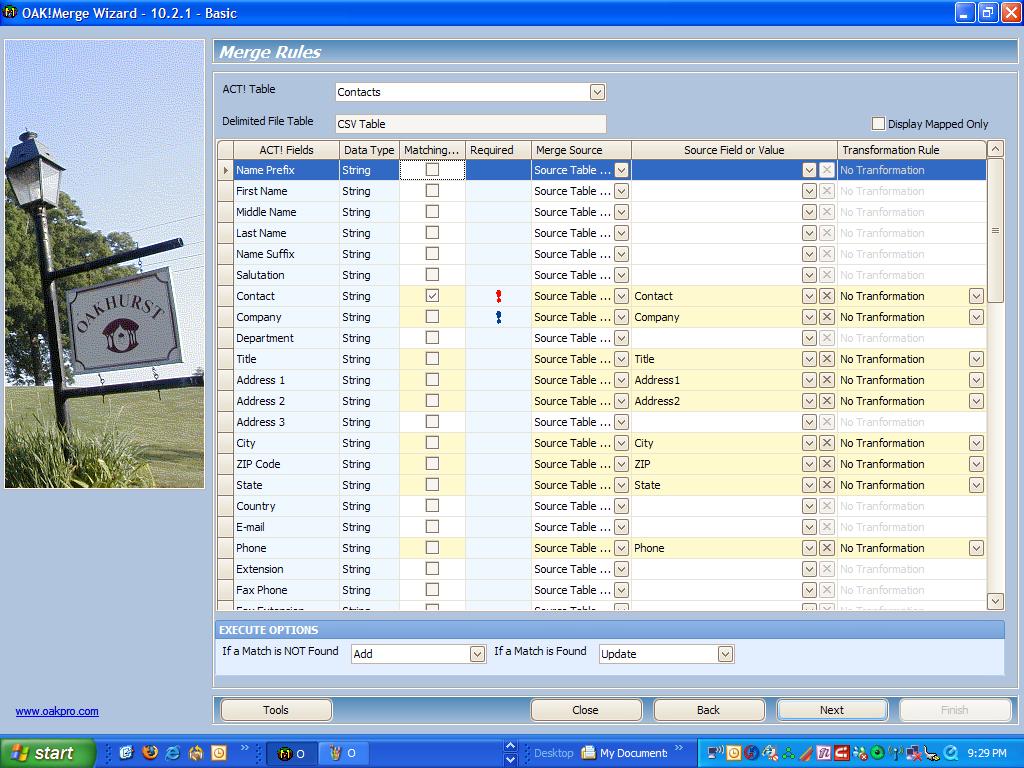Enable Matching for the ZIP Code row
This screenshot has width=1024, height=768.
pyautogui.click(x=432, y=464)
